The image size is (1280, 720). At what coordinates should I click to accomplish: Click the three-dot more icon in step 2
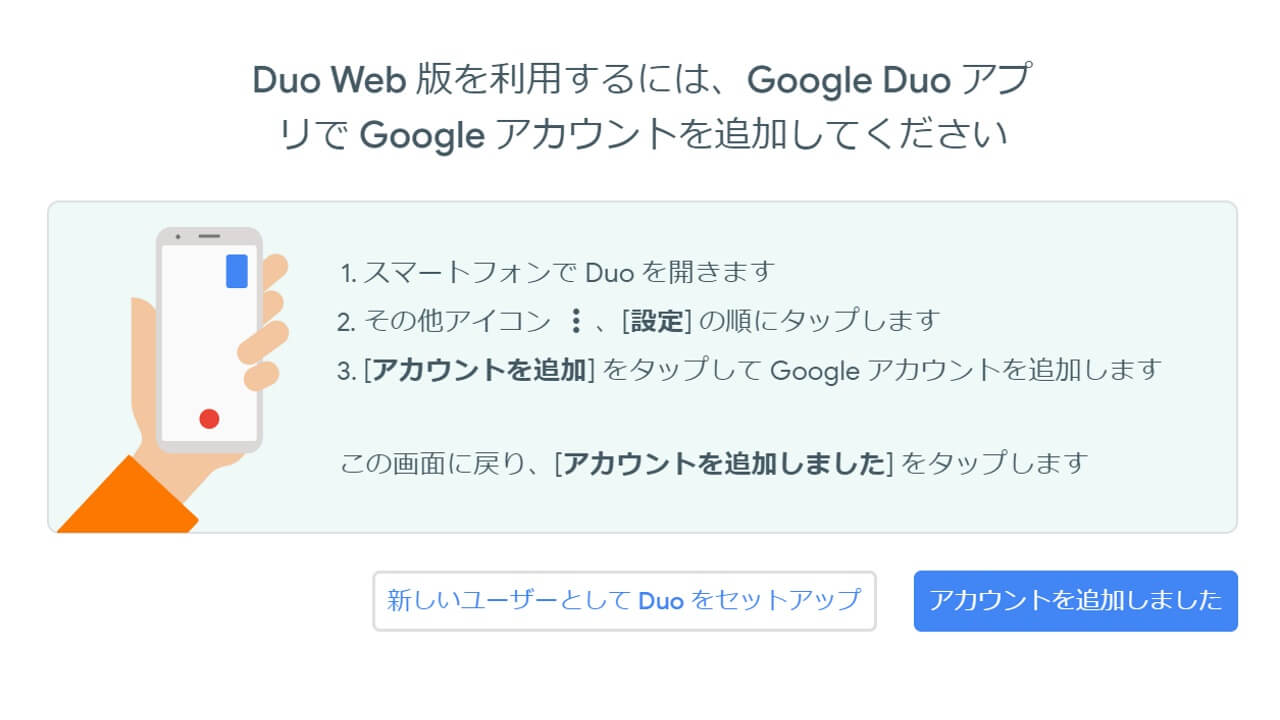pos(575,321)
